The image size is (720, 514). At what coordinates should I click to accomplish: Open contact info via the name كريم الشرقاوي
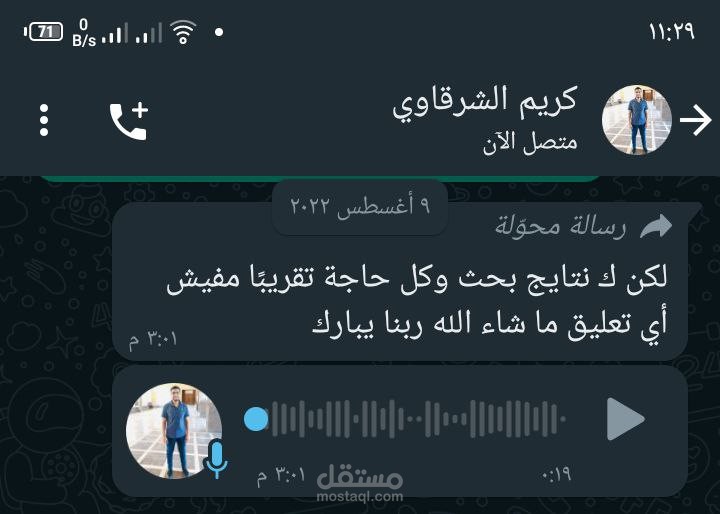click(484, 102)
